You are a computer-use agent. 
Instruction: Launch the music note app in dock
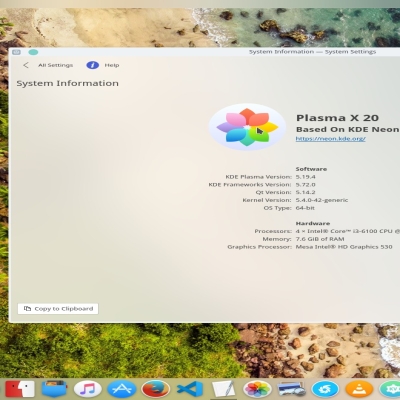point(88,389)
